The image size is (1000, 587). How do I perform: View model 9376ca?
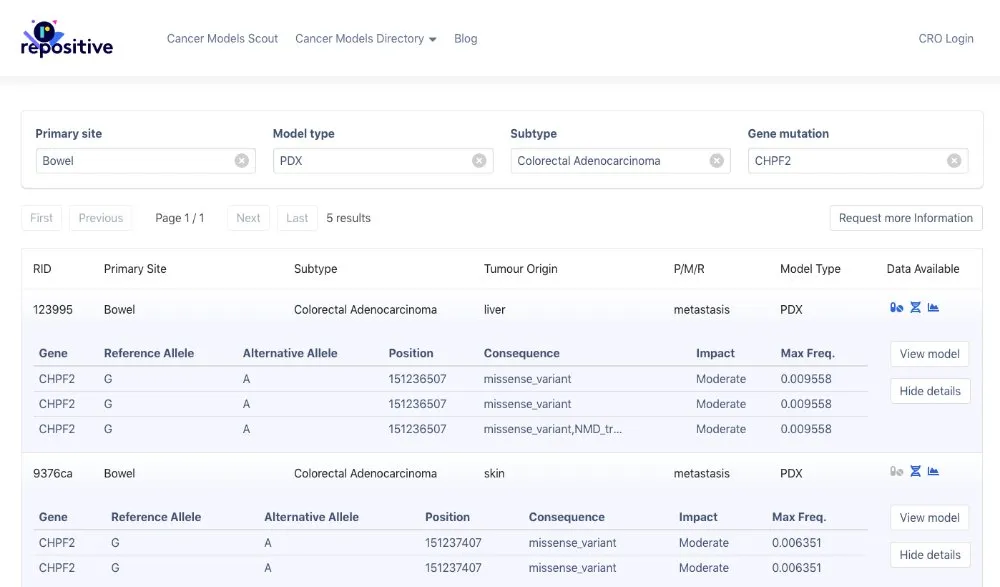(929, 517)
